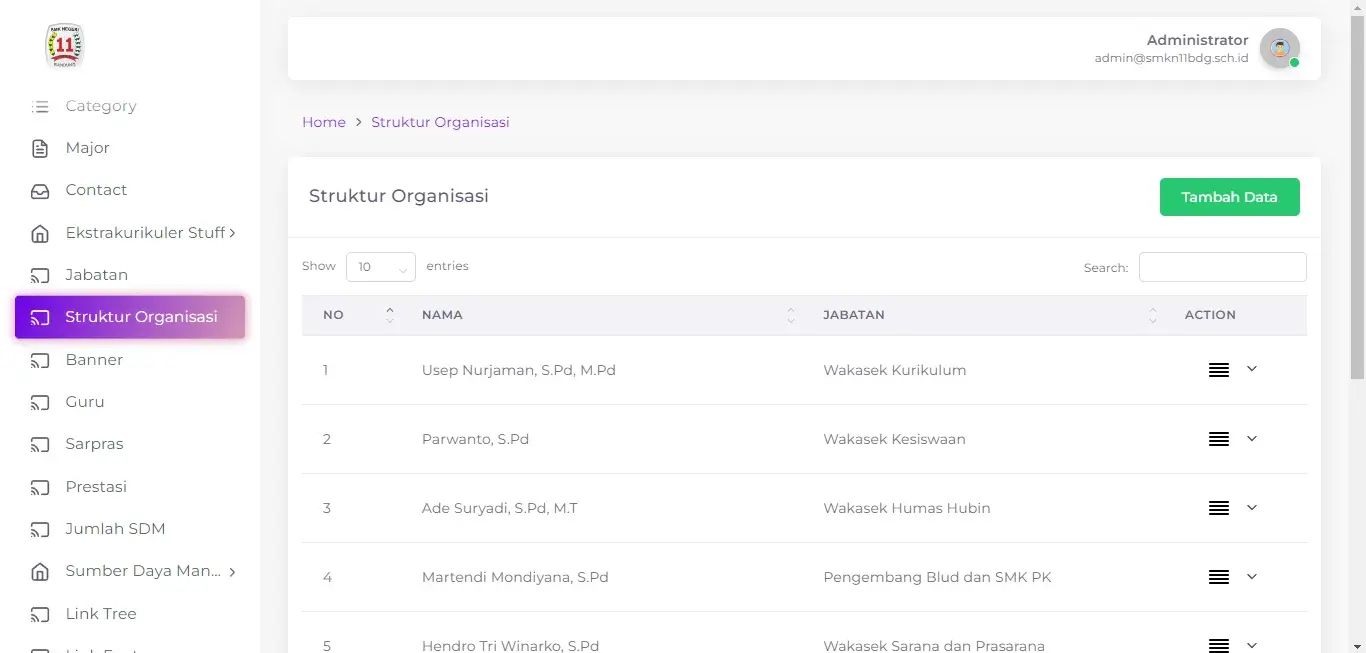
Task: Click the Ekstrakurikuler Stuff home icon
Action: [40, 234]
